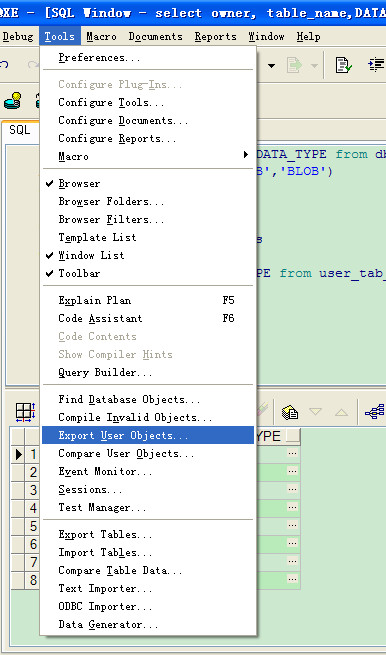Image resolution: width=386 pixels, height=655 pixels.
Task: Open the Macro menu in menu bar
Action: (102, 37)
